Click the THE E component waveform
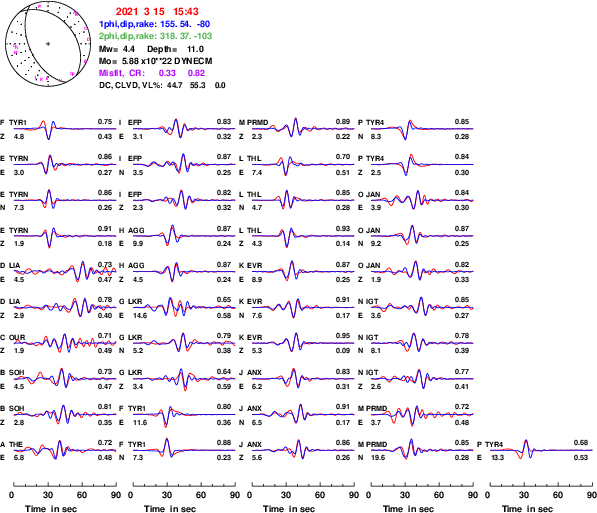 pos(65,450)
